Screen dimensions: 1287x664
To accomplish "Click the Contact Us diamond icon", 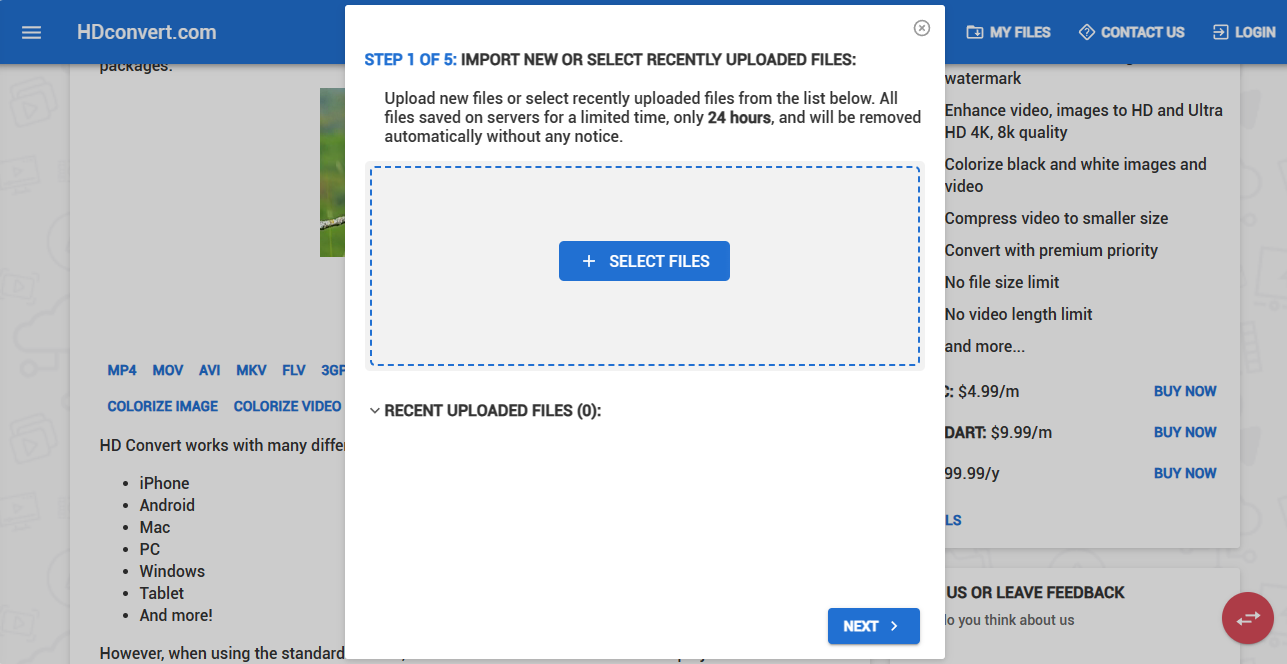I will [x=1087, y=32].
